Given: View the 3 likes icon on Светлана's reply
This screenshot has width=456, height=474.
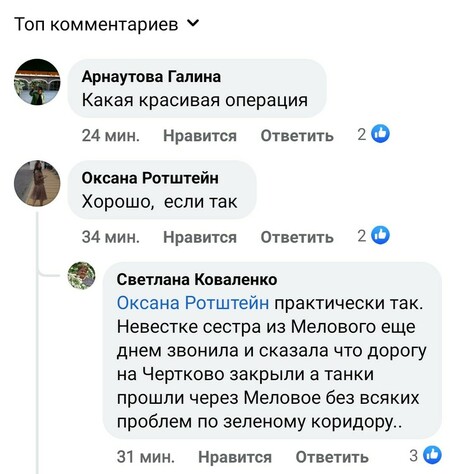Looking at the screenshot, I should click(432, 455).
